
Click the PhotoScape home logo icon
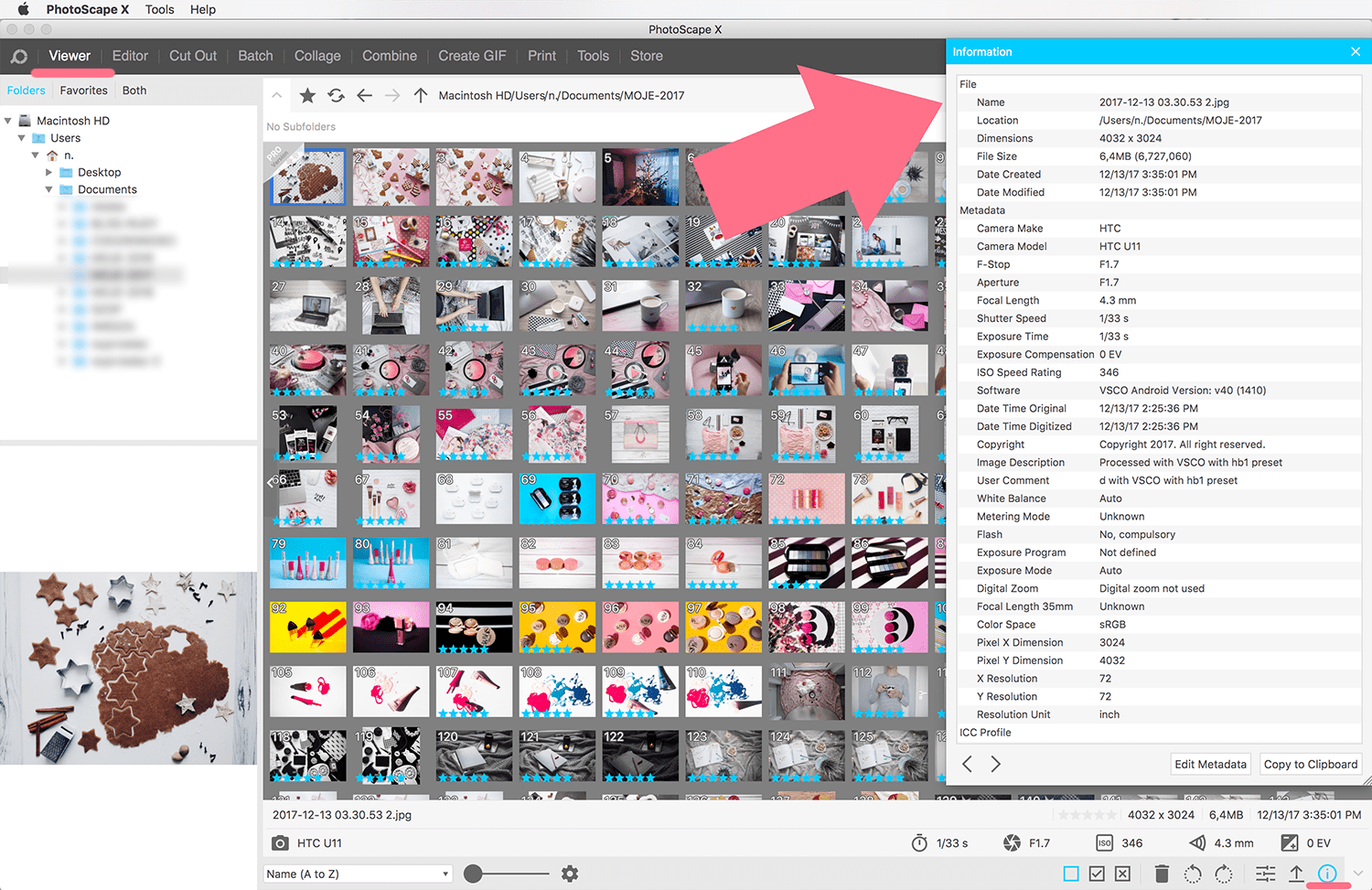click(x=18, y=57)
